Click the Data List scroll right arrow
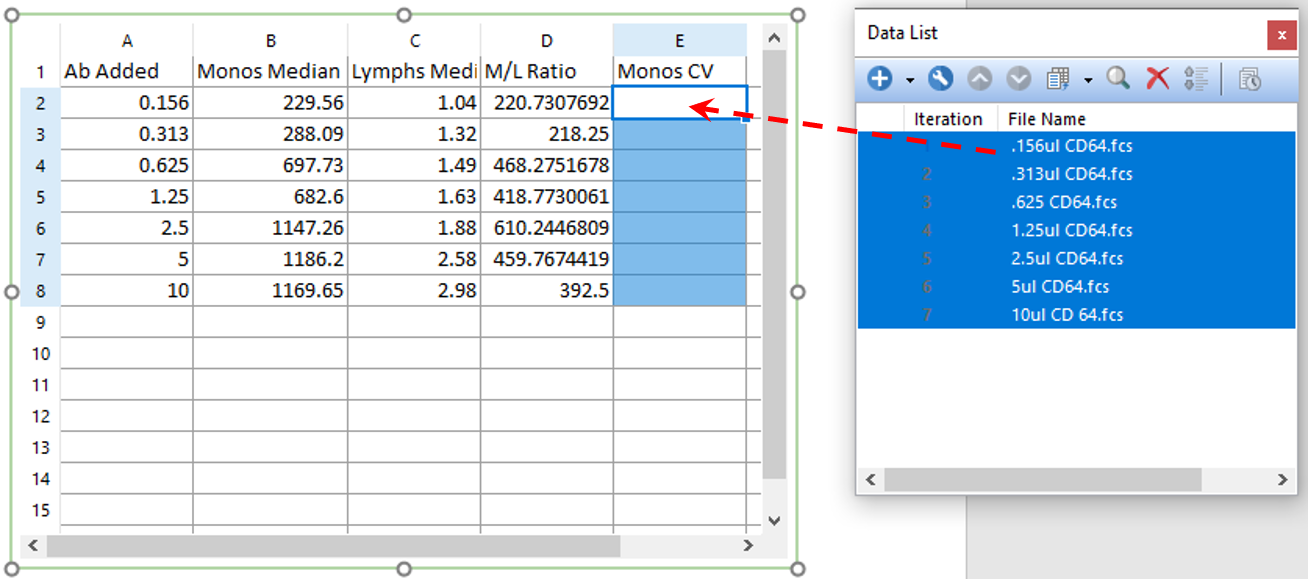The width and height of the screenshot is (1308, 579). [x=1283, y=480]
